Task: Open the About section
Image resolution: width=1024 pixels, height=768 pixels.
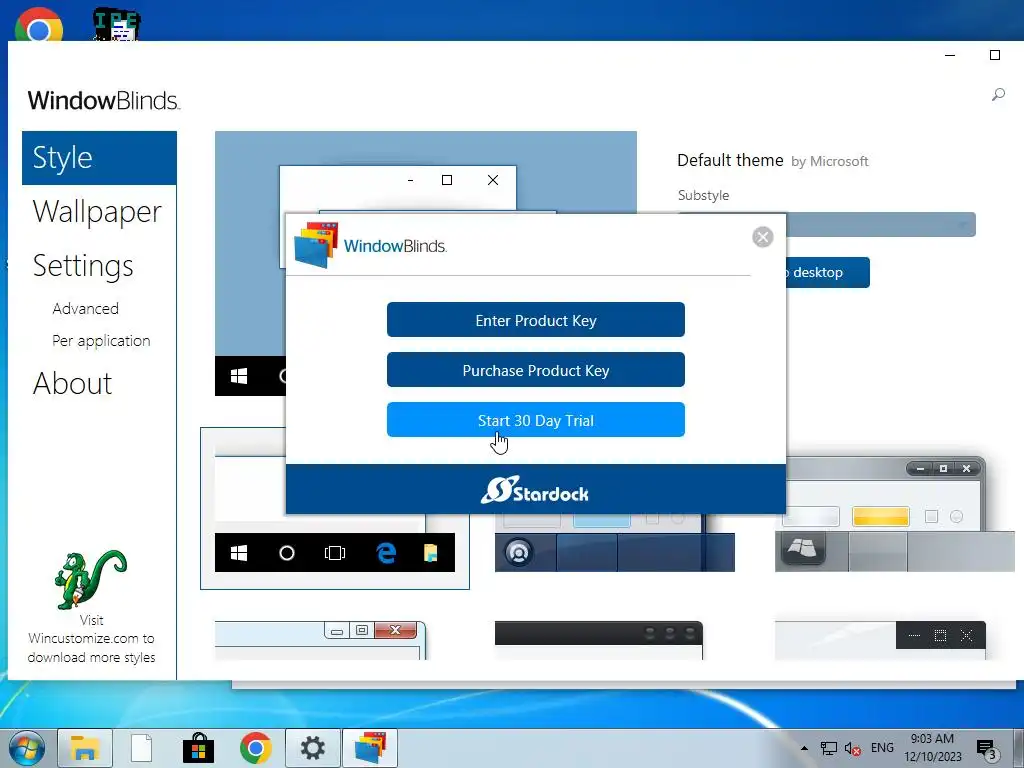Action: (72, 383)
